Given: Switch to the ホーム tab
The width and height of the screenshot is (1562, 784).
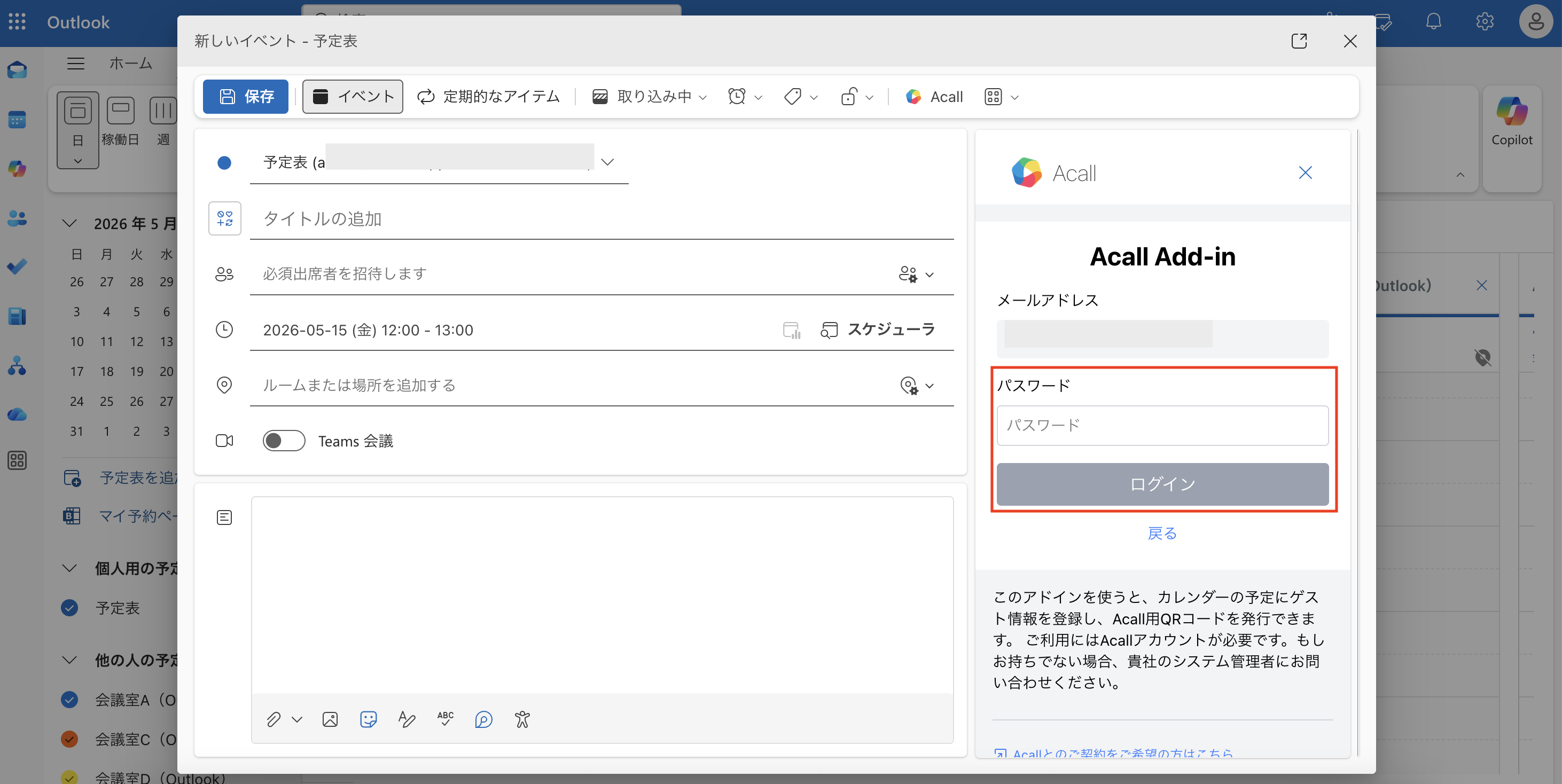Looking at the screenshot, I should (130, 63).
